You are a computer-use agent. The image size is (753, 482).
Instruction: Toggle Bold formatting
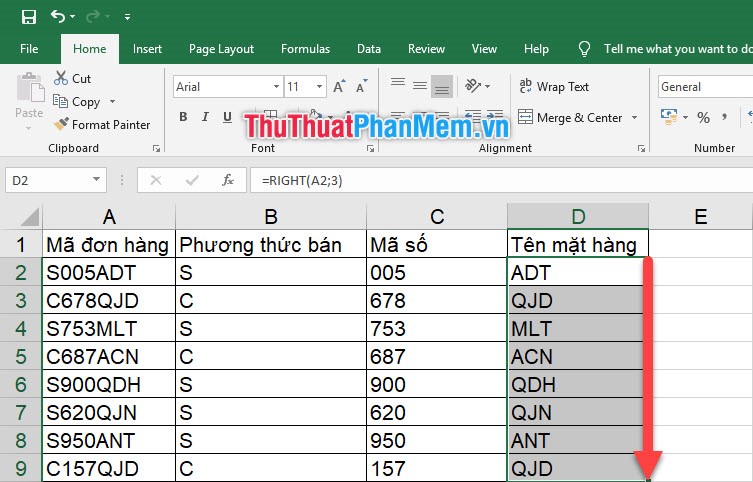click(x=183, y=117)
